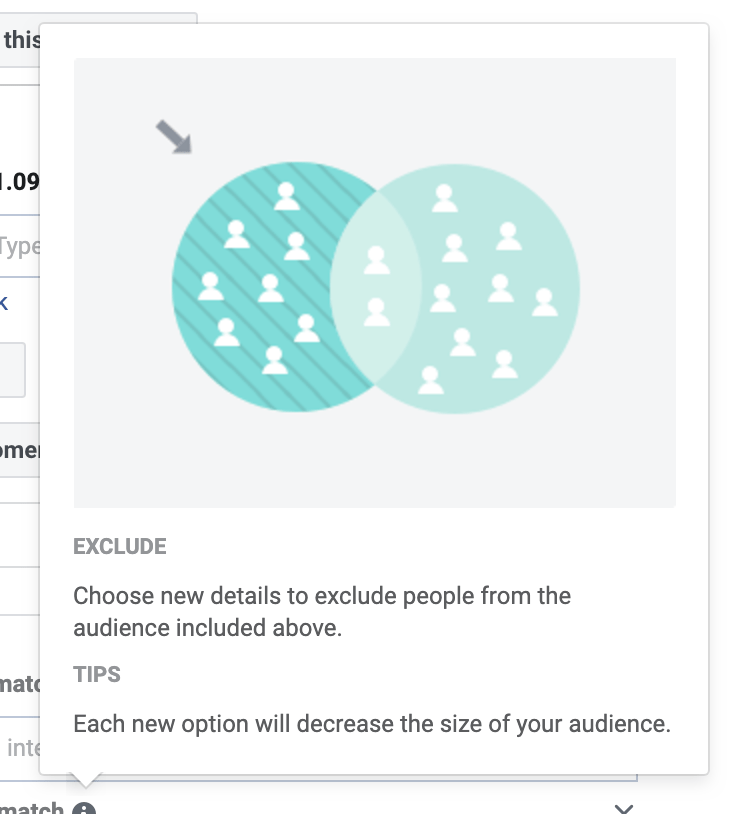Screen dimensions: 756x814
Task: Click the blue link under the Type field
Action: [4, 302]
